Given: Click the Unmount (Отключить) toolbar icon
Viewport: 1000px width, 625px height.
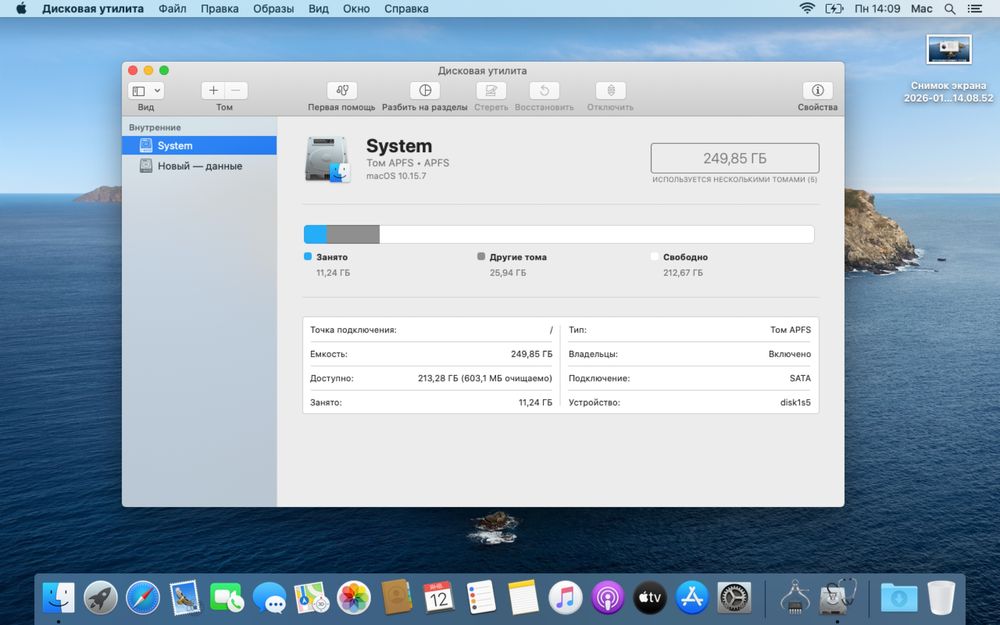Looking at the screenshot, I should [610, 91].
